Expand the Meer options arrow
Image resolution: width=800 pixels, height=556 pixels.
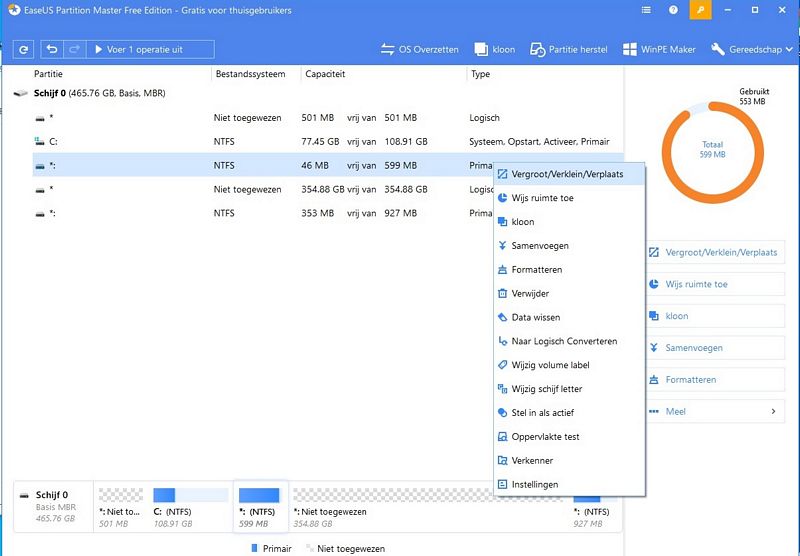click(x=773, y=411)
